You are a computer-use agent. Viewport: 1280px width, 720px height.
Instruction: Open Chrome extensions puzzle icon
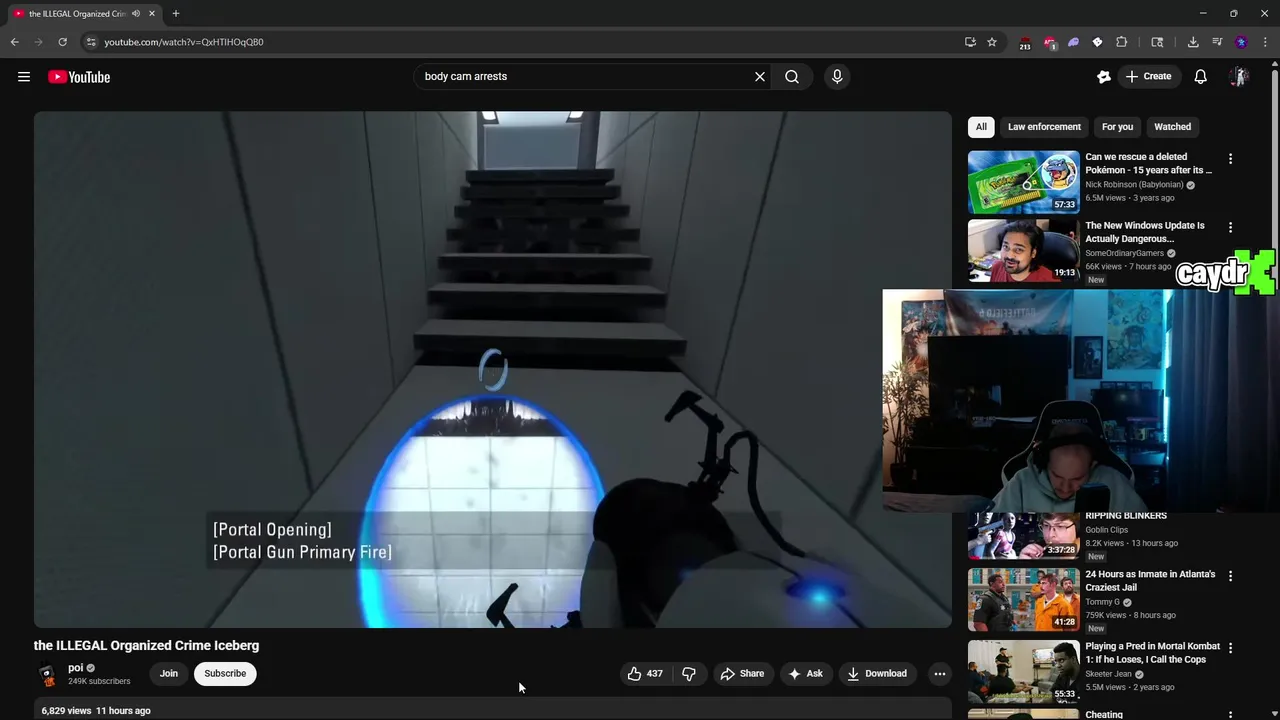point(1121,42)
